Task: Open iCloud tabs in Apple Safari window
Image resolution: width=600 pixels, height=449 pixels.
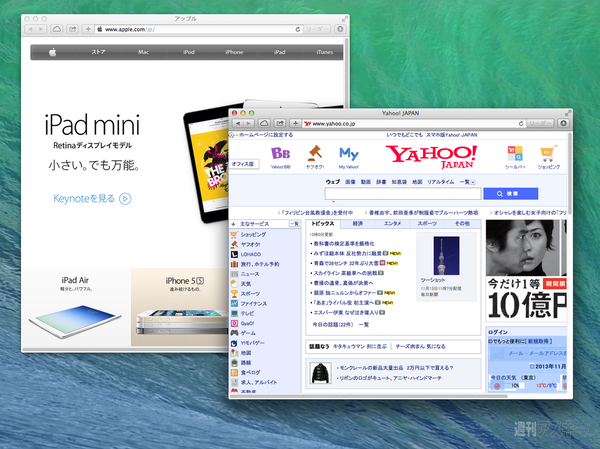Action: [57, 29]
